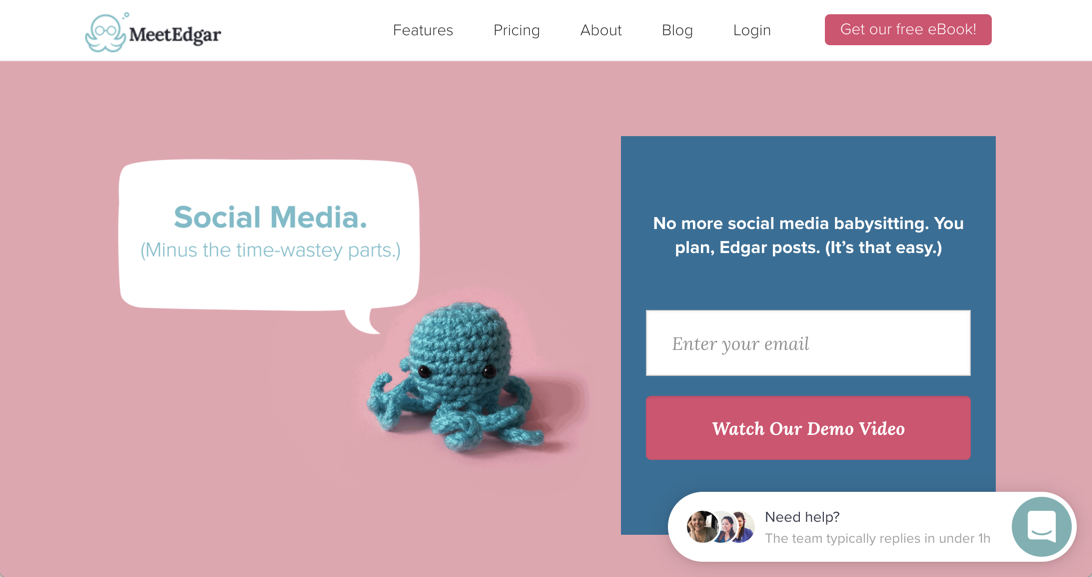Click the third support team avatar
This screenshot has width=1092, height=577.
743,527
